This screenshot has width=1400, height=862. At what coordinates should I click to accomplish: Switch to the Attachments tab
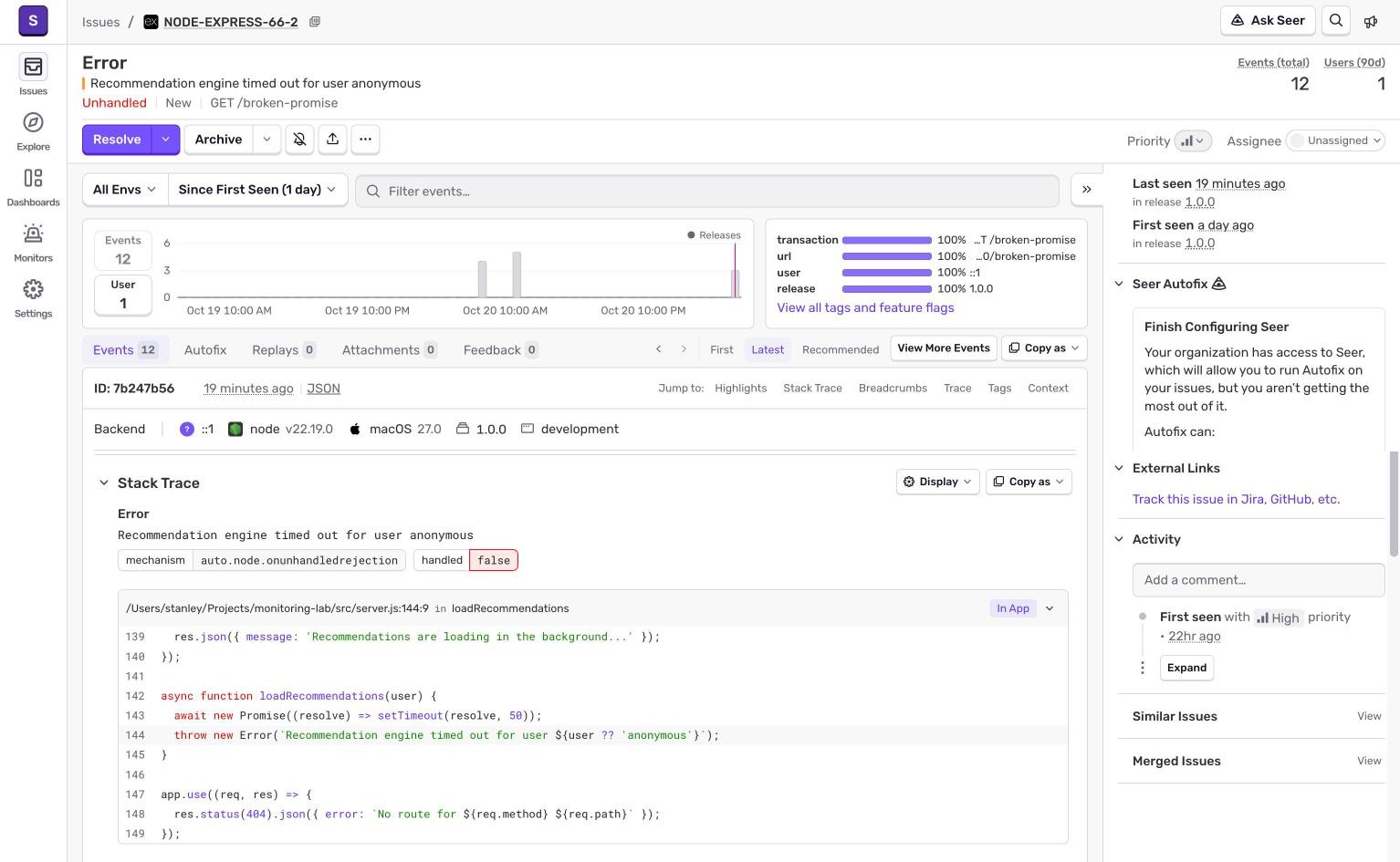390,350
